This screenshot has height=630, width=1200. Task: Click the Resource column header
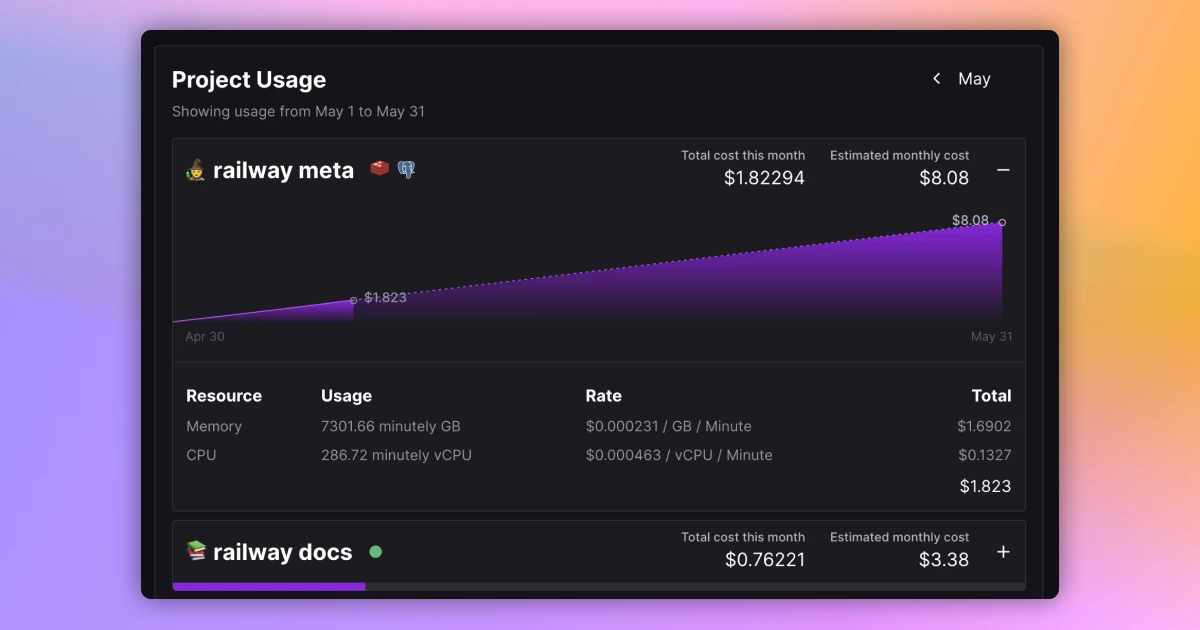pos(224,396)
